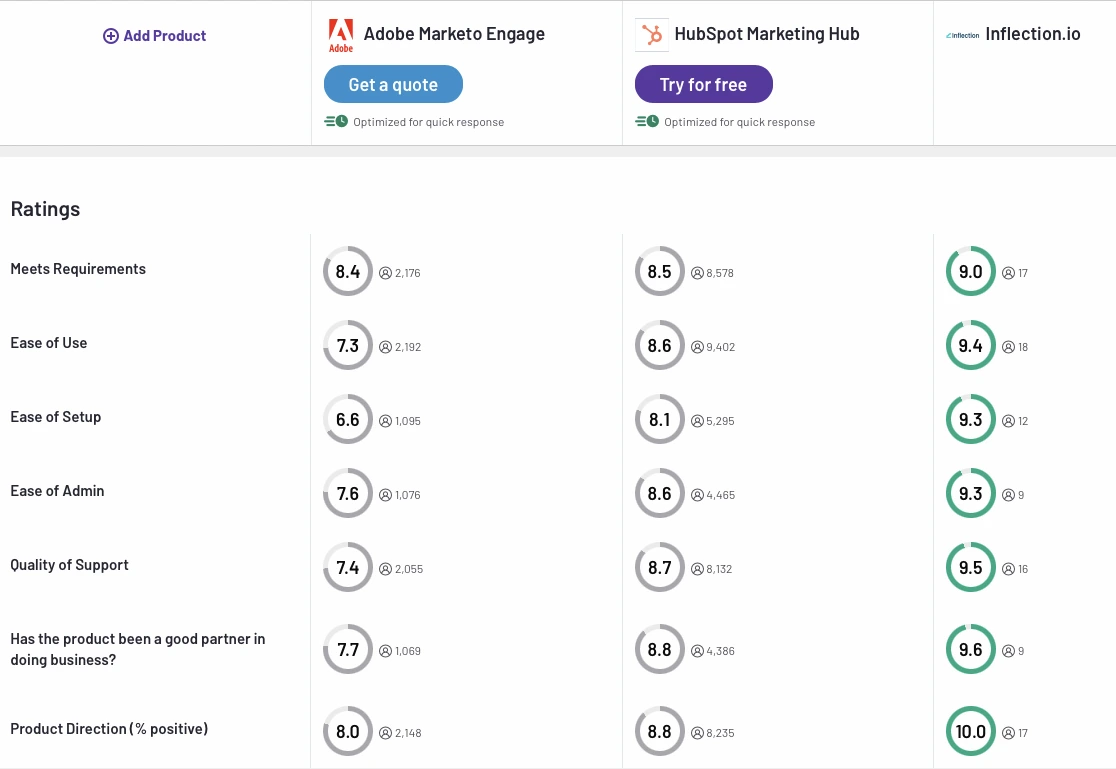
Task: Click the Quality of Support row label
Action: 70,565
